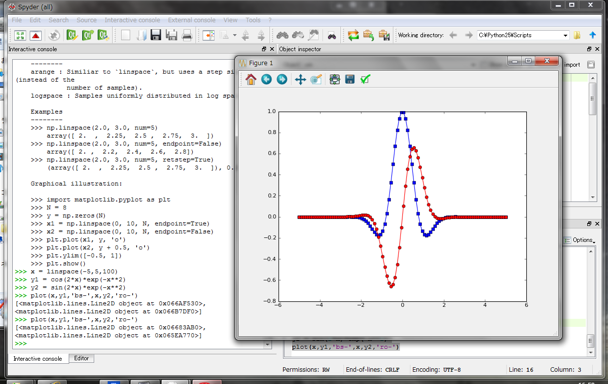Save the figure with disk icon
This screenshot has width=608, height=384.
click(350, 80)
